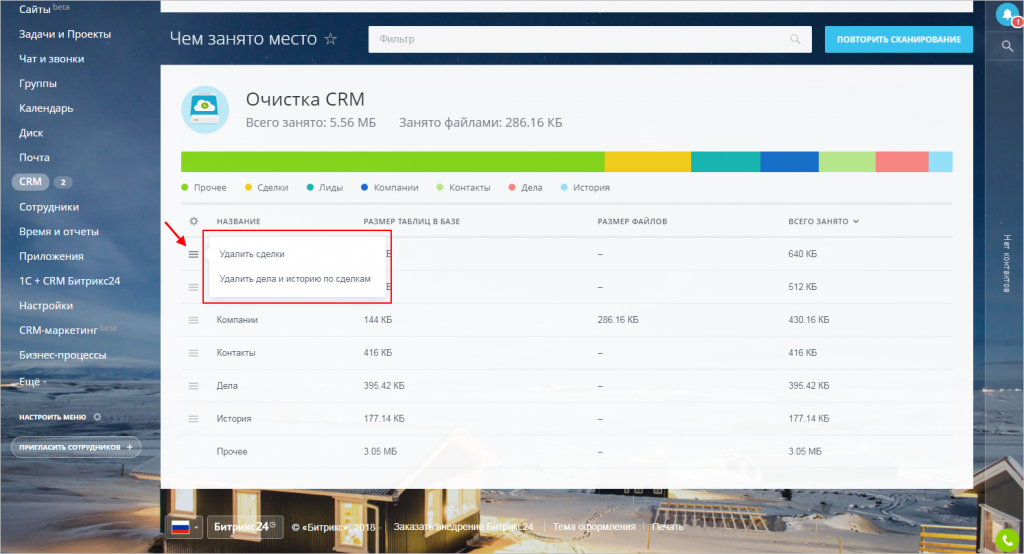
Task: Open the hamburger menu for История row
Action: click(x=194, y=419)
